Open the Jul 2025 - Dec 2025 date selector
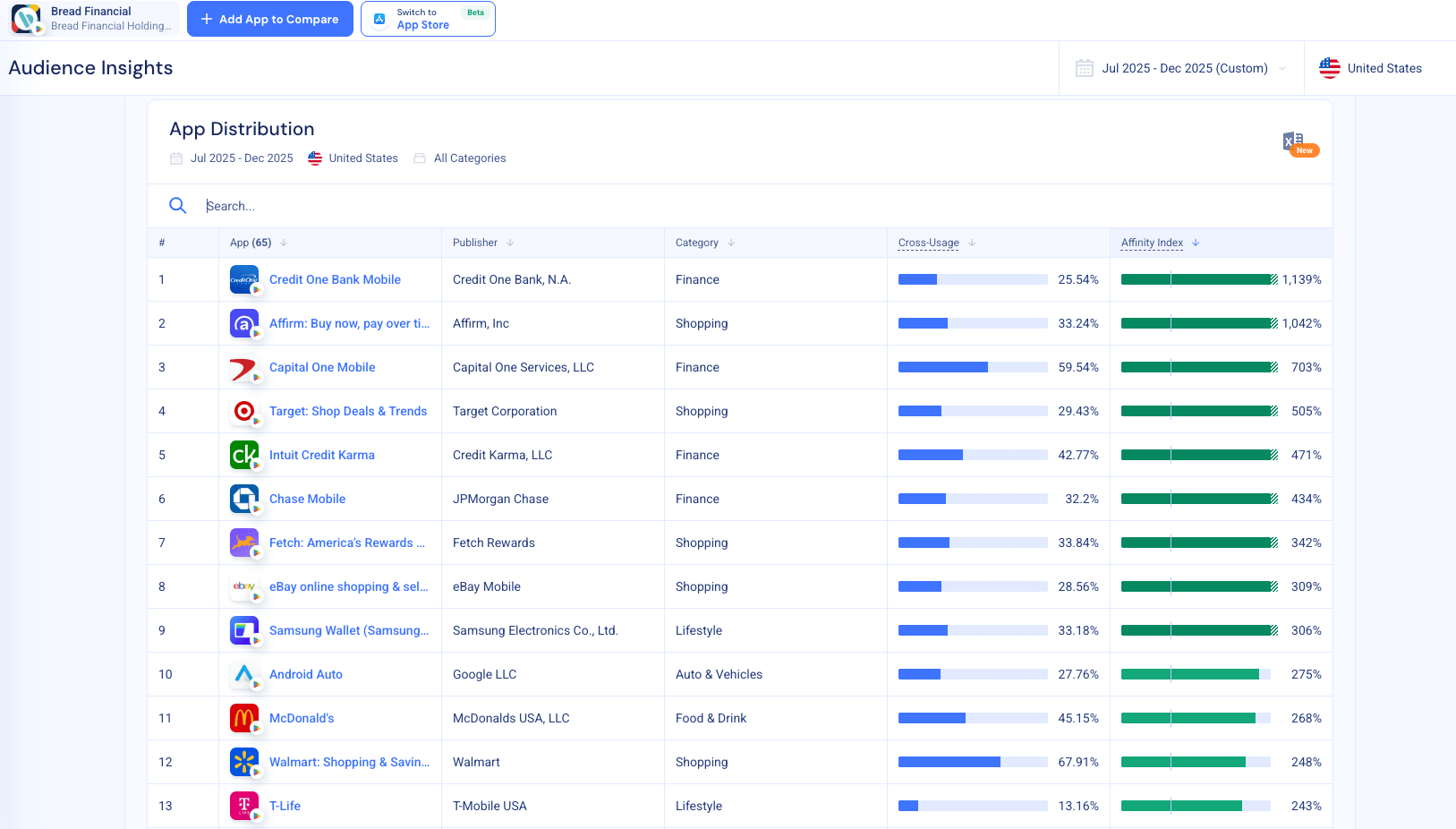The height and width of the screenshot is (829, 1456). [1181, 67]
